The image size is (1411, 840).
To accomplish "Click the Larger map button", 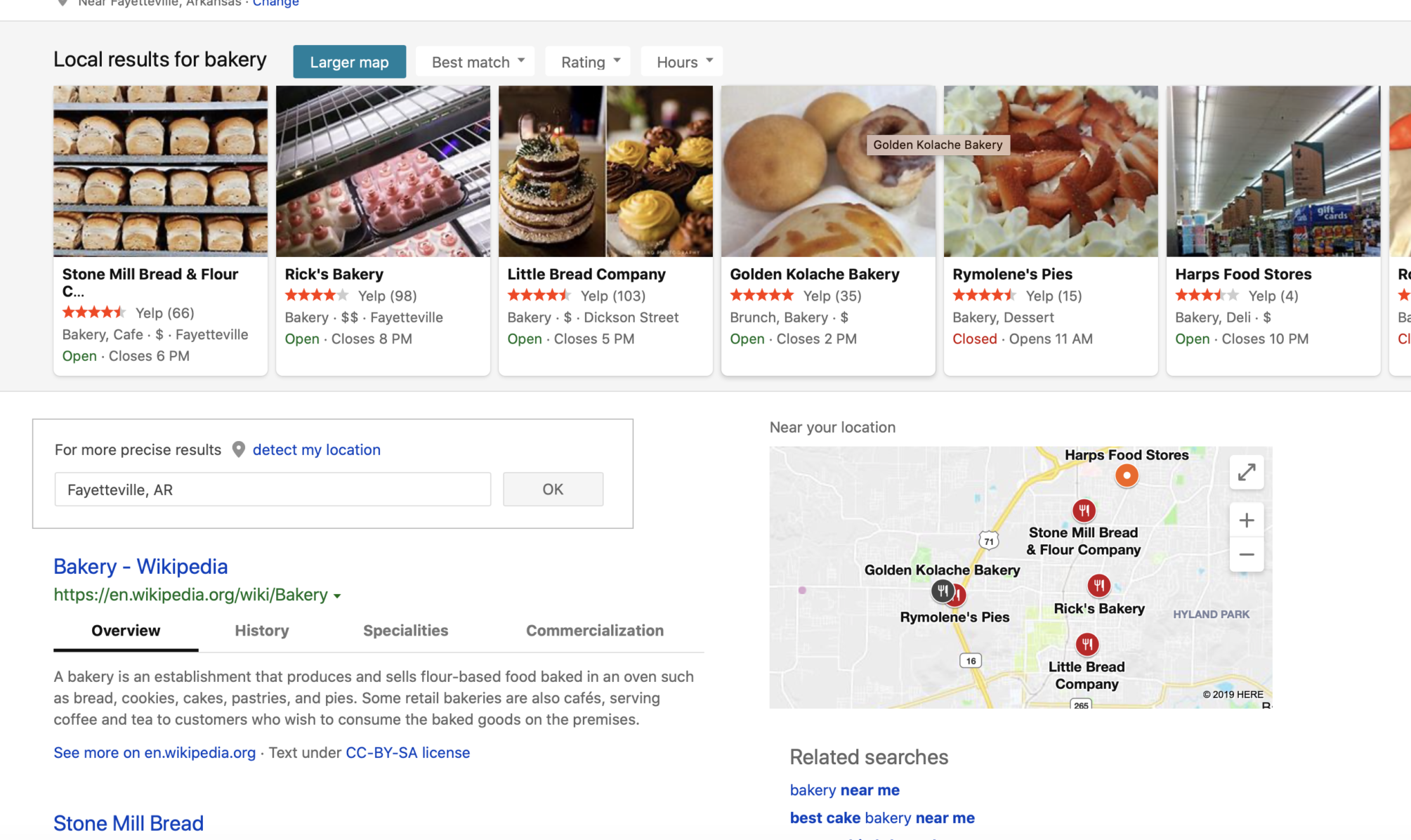I will (349, 62).
